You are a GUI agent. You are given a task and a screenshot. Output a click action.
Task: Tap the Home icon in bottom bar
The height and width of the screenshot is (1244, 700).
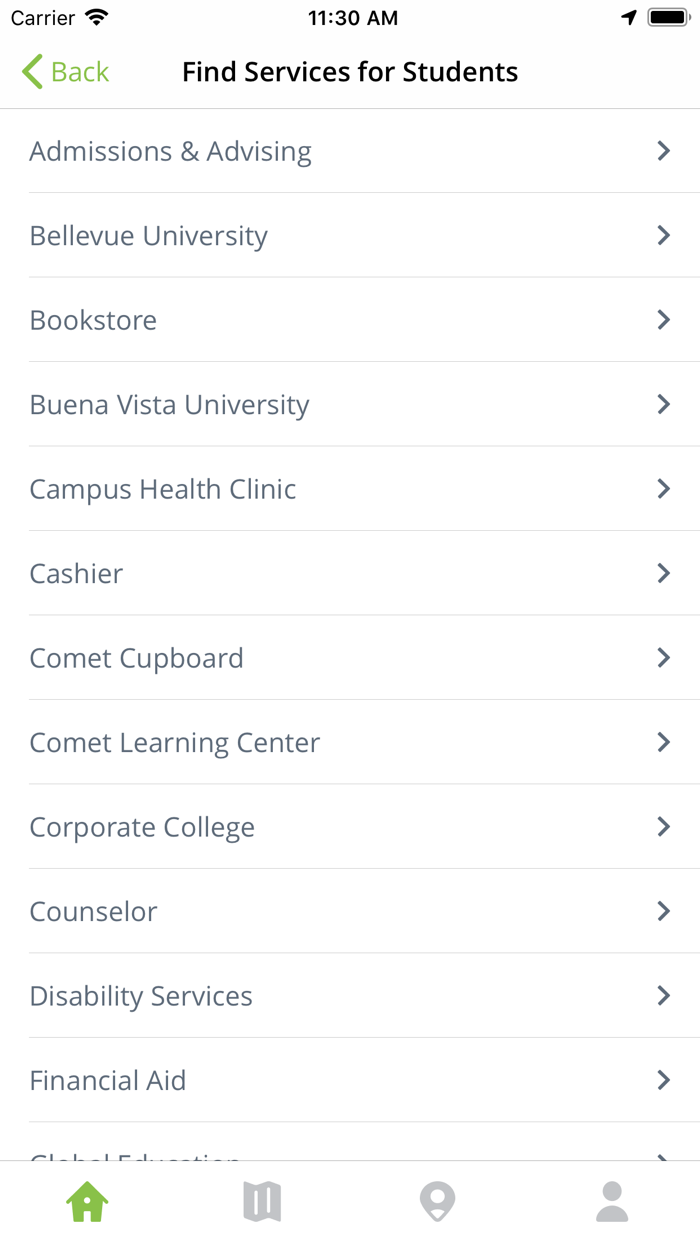click(x=87, y=1201)
